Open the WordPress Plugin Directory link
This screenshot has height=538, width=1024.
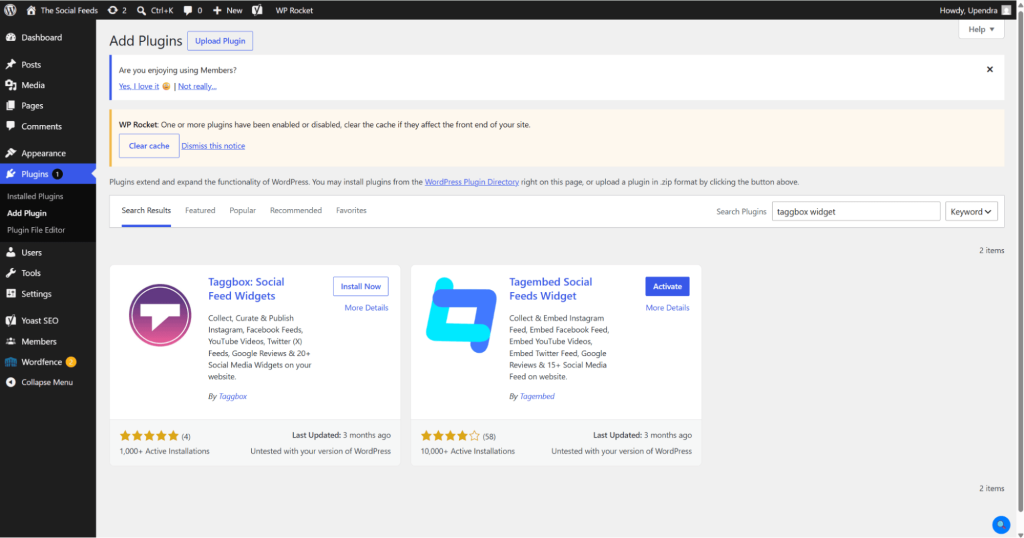click(x=472, y=182)
